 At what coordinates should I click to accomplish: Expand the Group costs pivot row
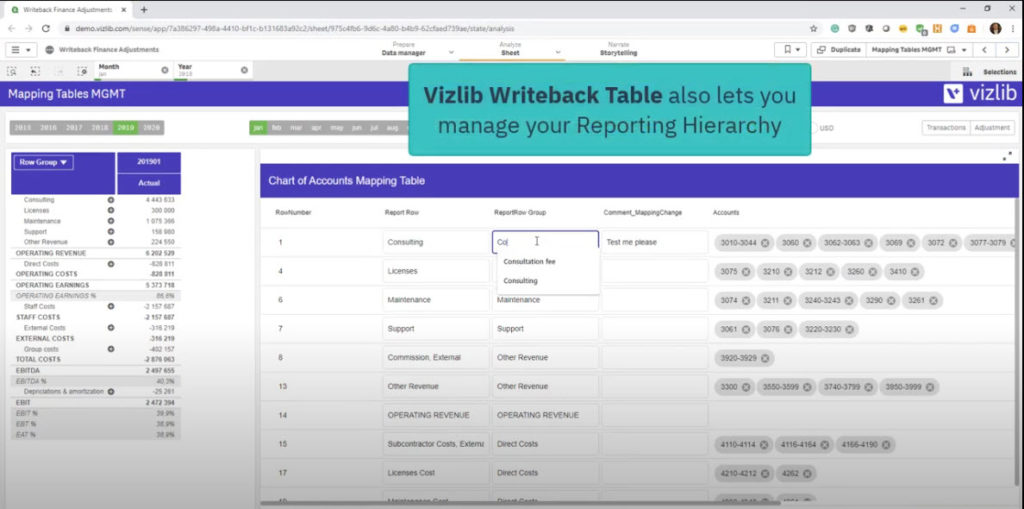tap(111, 349)
